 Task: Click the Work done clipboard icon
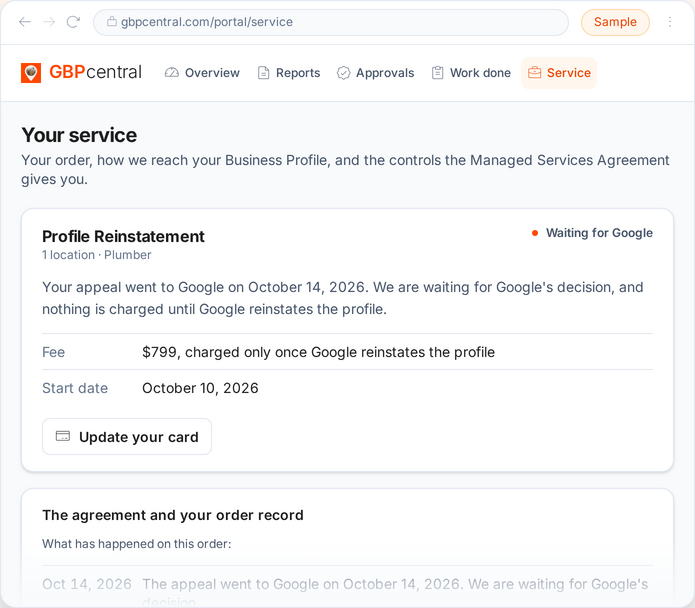pyautogui.click(x=437, y=73)
